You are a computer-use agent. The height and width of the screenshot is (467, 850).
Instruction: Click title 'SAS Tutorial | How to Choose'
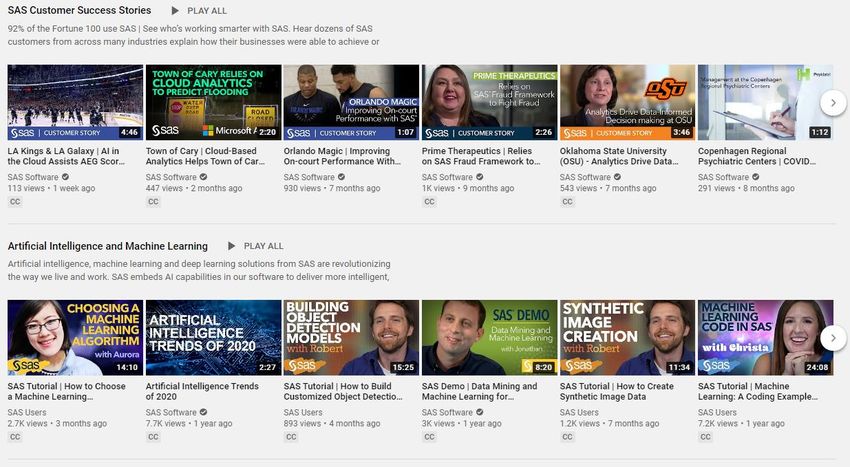pos(67,392)
